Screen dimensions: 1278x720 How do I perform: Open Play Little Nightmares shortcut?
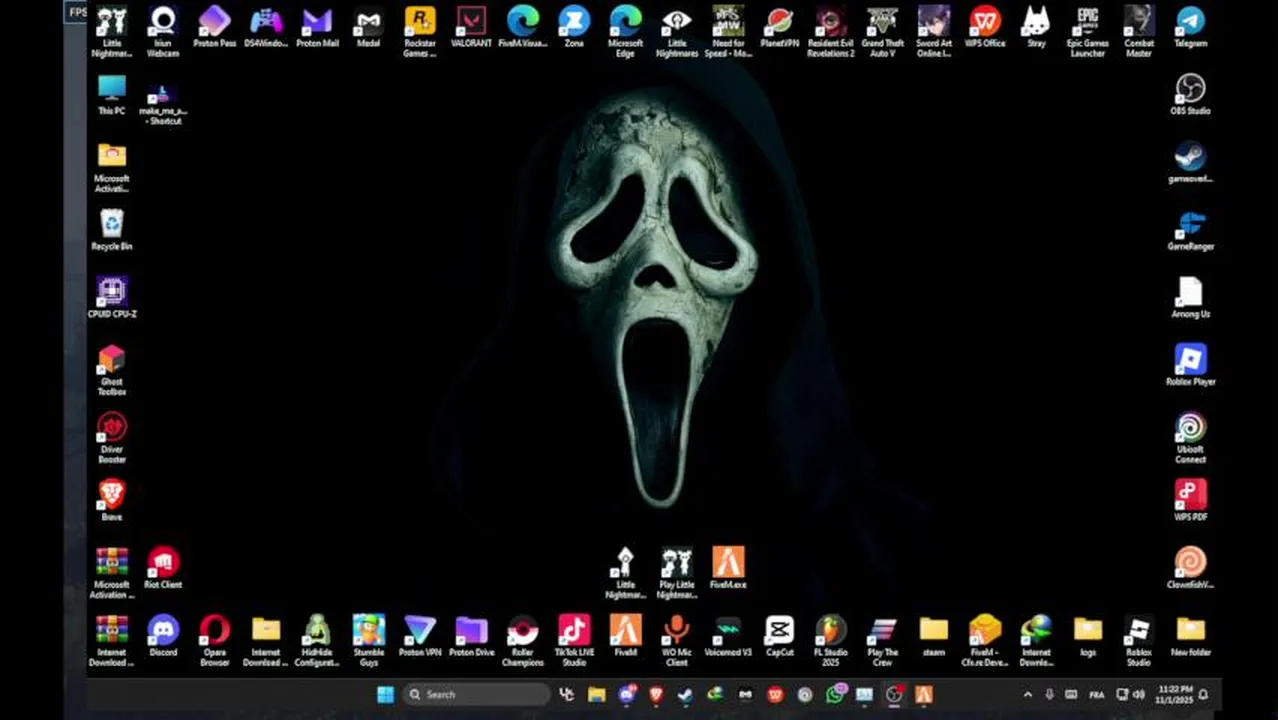tap(677, 572)
